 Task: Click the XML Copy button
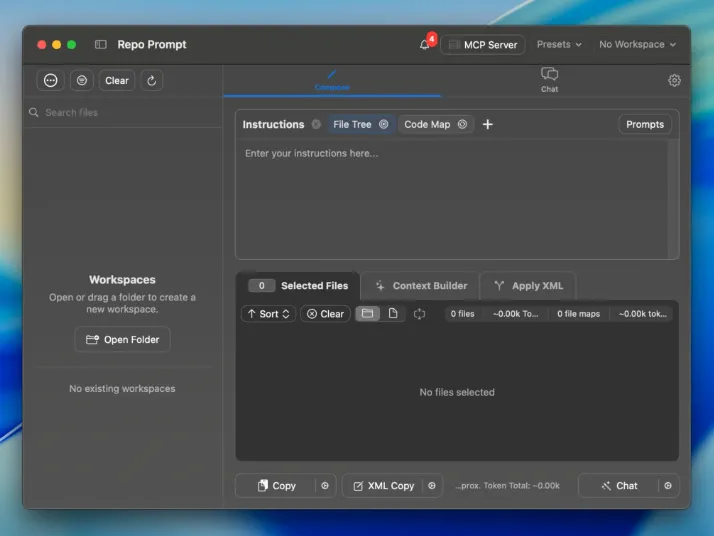[x=383, y=486]
